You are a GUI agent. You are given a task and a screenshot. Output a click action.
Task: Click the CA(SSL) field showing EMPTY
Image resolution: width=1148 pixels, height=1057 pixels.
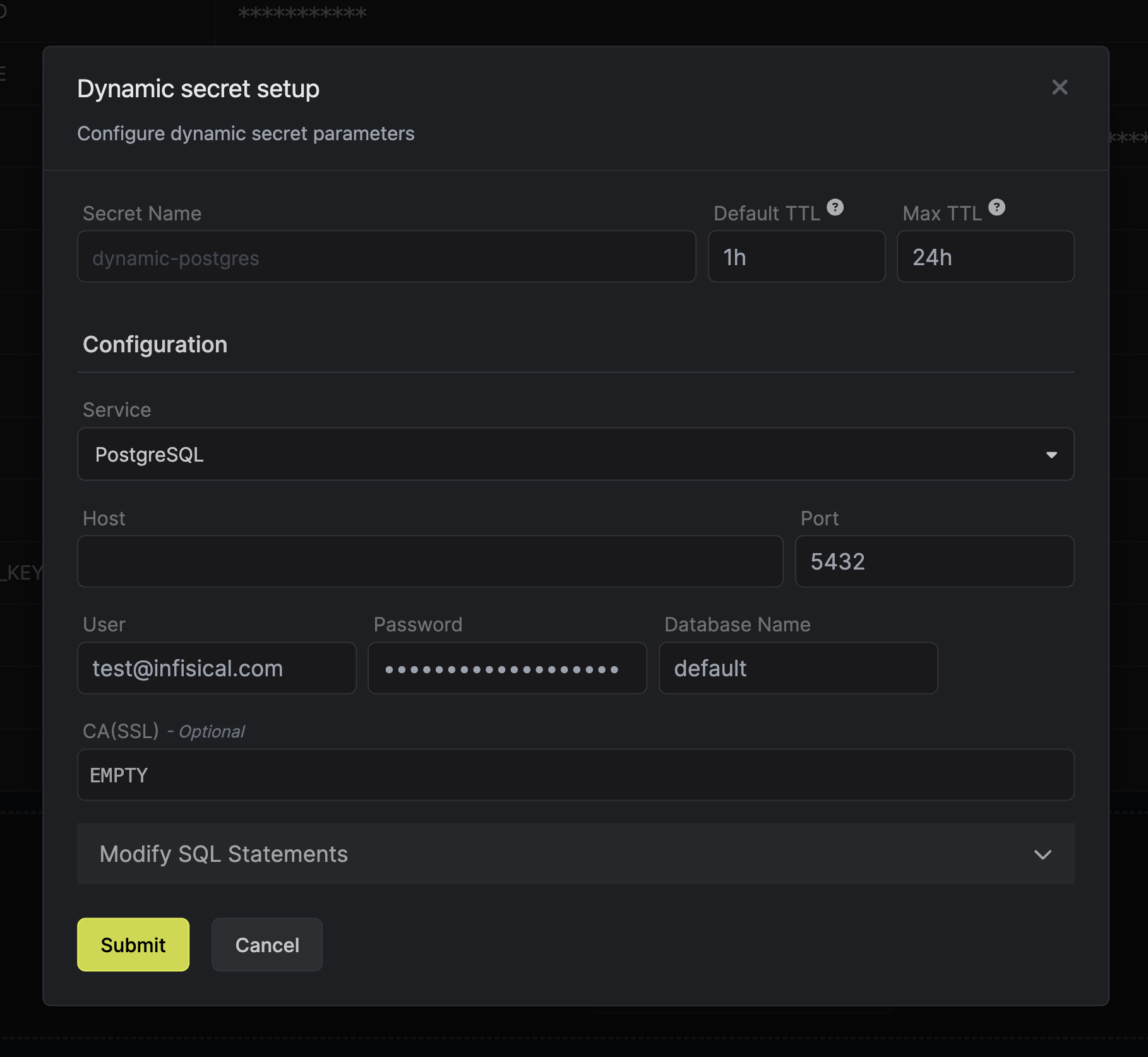(x=575, y=775)
